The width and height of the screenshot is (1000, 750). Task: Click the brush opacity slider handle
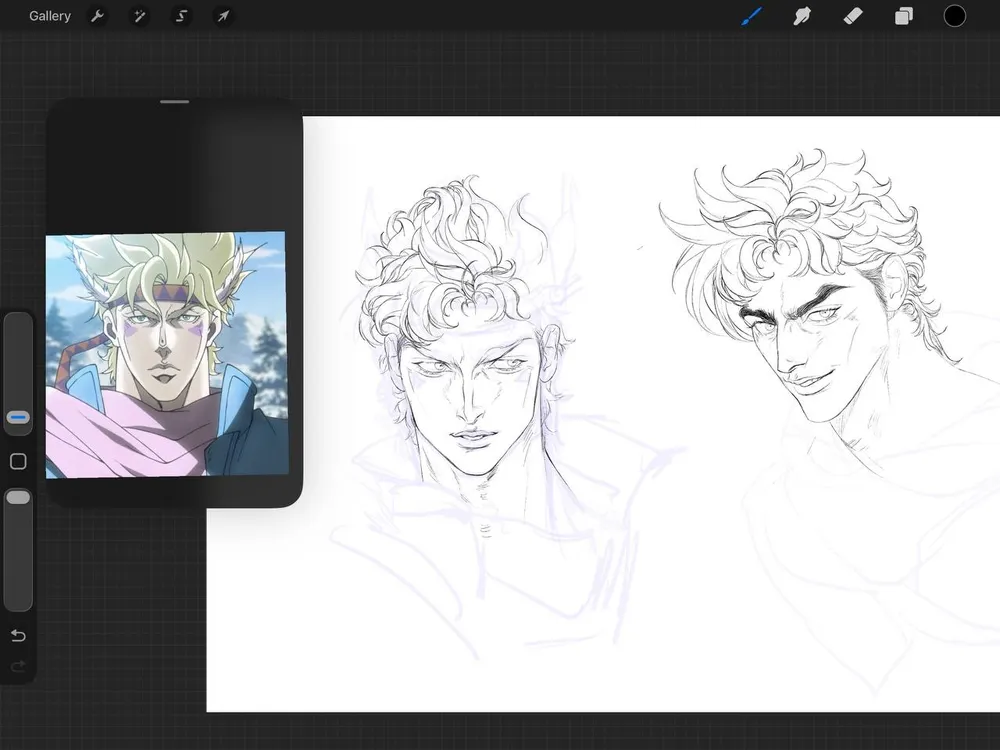tap(18, 498)
